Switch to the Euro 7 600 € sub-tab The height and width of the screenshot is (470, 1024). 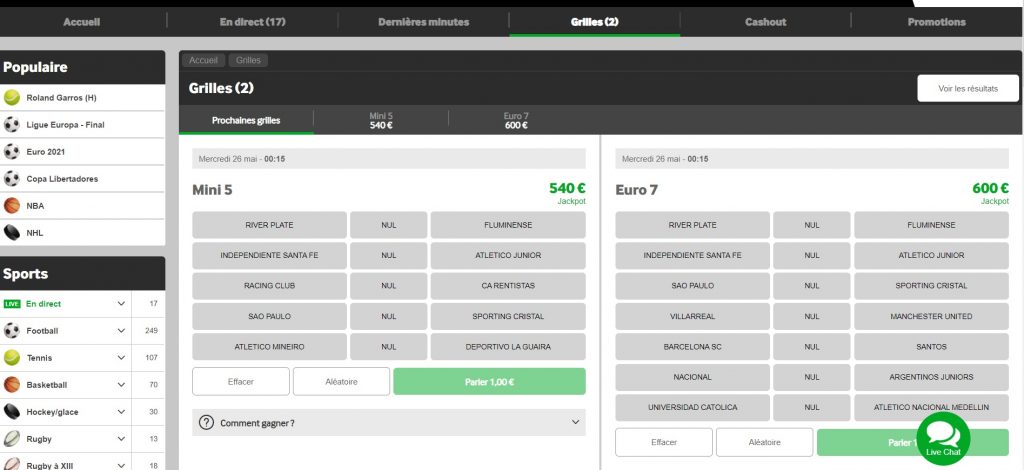pyautogui.click(x=516, y=120)
